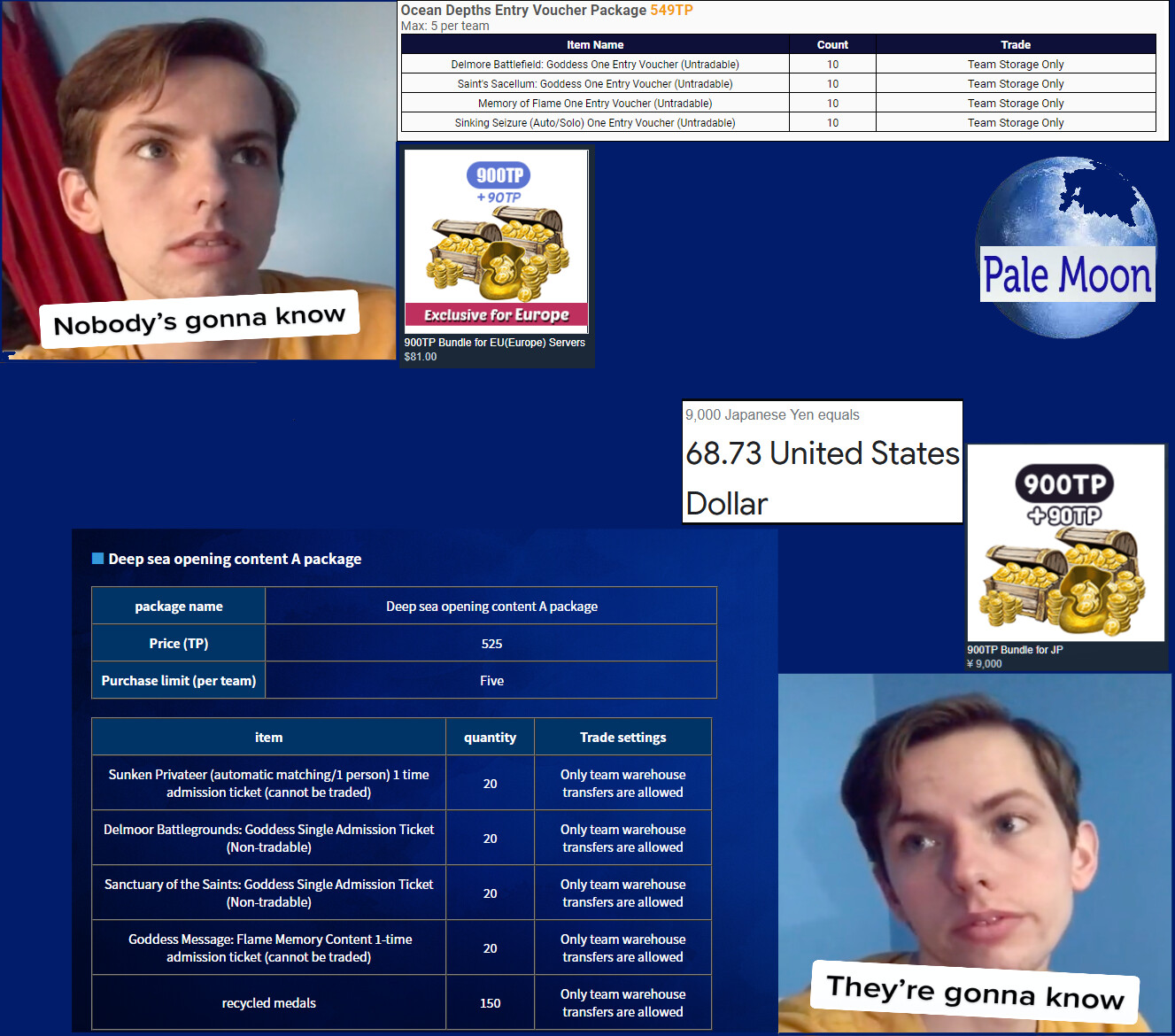Click the 'Item Name' column header
Screen dimensions: 1175x1036
click(595, 45)
